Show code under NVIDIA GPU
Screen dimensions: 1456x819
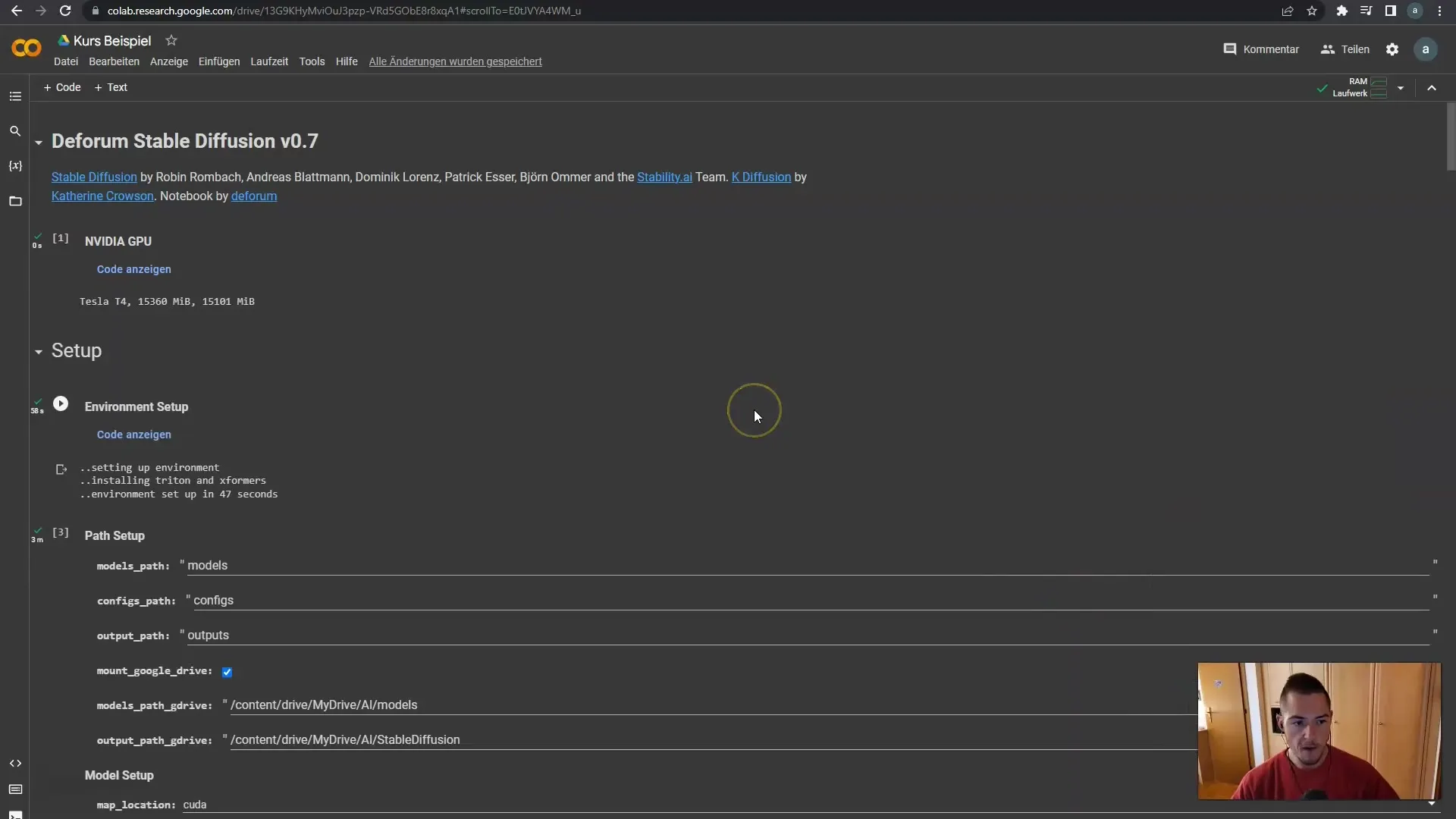pos(134,269)
